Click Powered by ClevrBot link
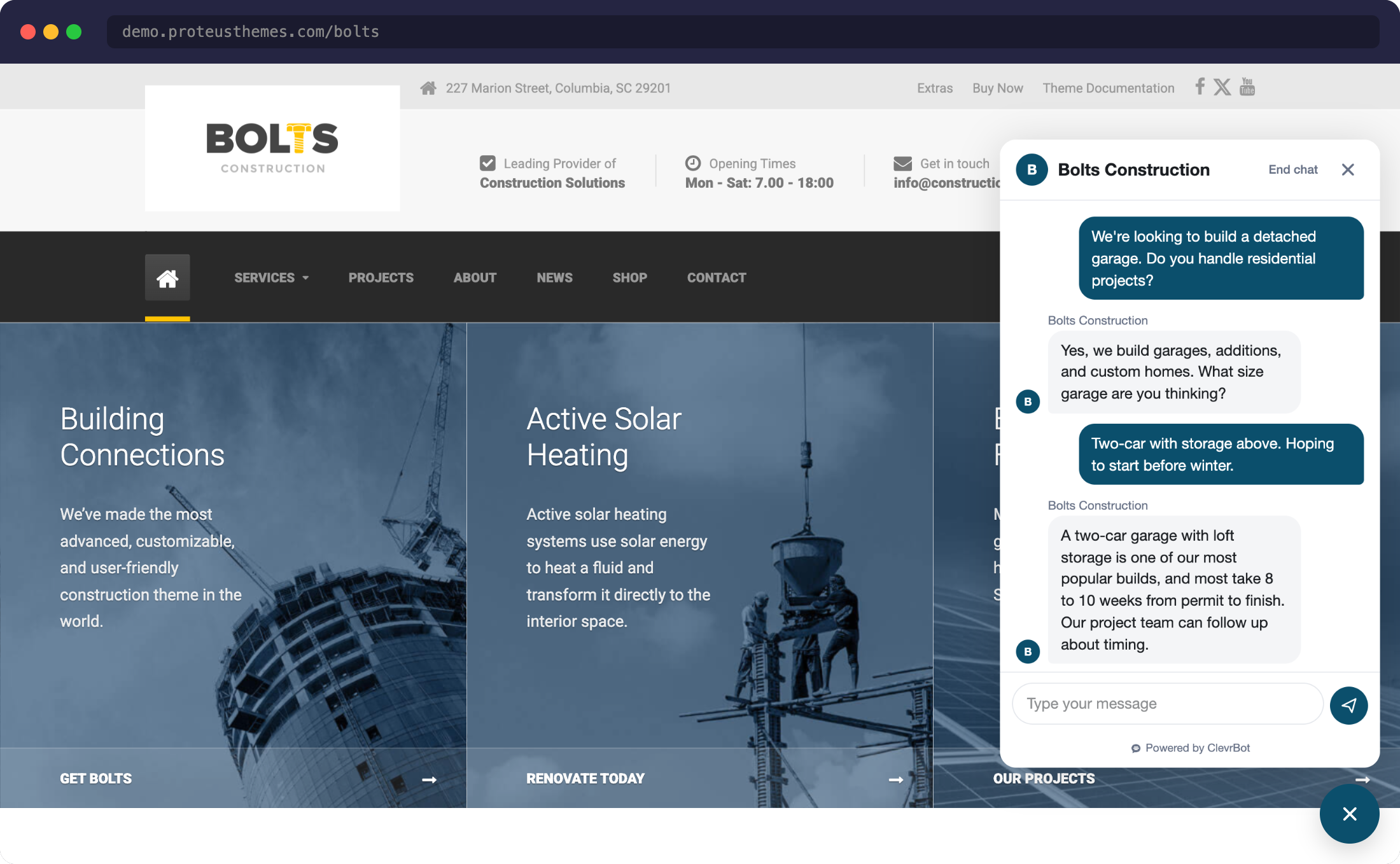This screenshot has width=1400, height=864. tap(1190, 748)
